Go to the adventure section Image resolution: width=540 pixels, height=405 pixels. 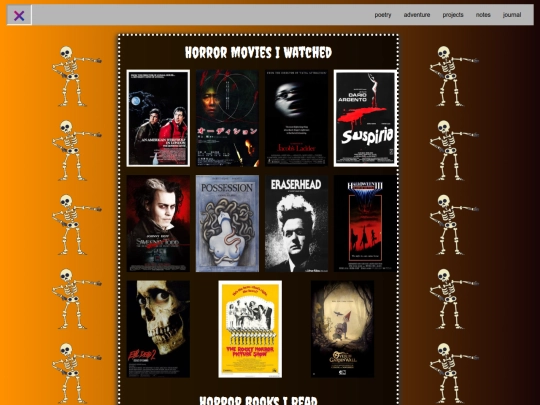417,15
